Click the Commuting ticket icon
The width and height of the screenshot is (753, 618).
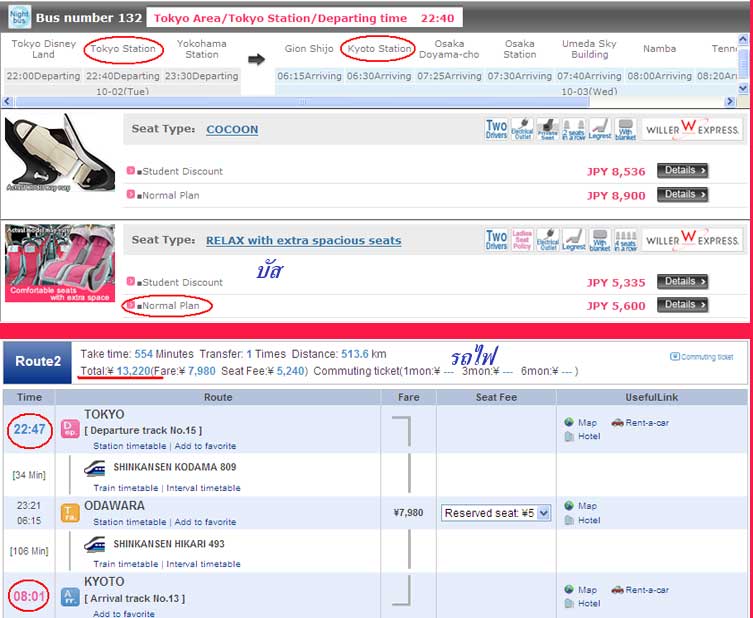point(675,356)
